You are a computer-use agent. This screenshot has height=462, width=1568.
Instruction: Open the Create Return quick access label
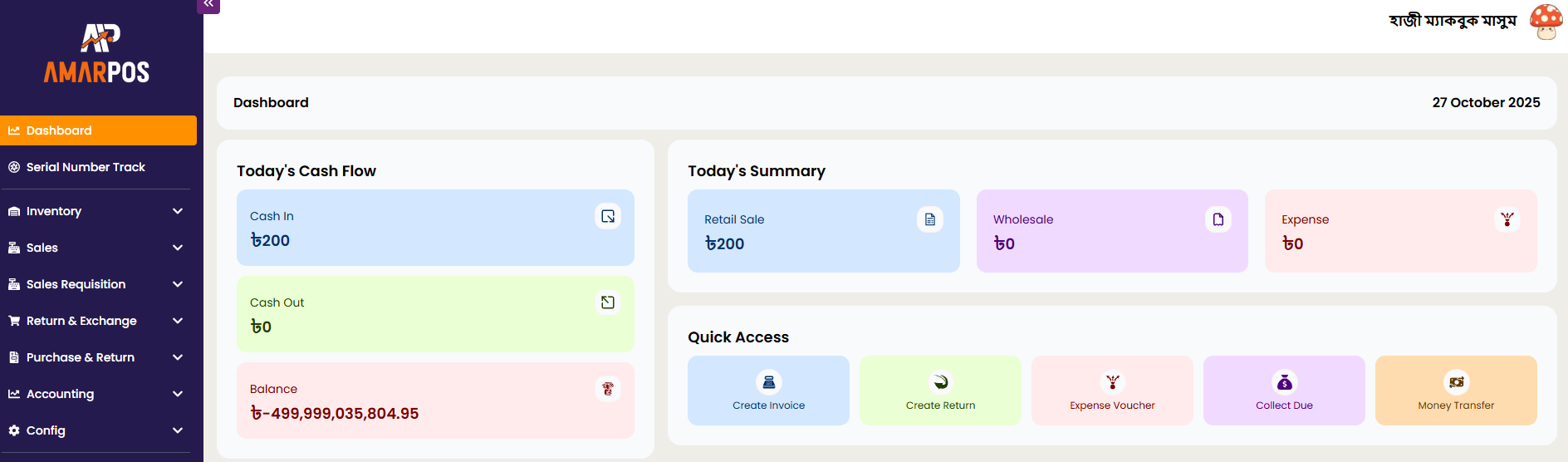[x=941, y=405]
